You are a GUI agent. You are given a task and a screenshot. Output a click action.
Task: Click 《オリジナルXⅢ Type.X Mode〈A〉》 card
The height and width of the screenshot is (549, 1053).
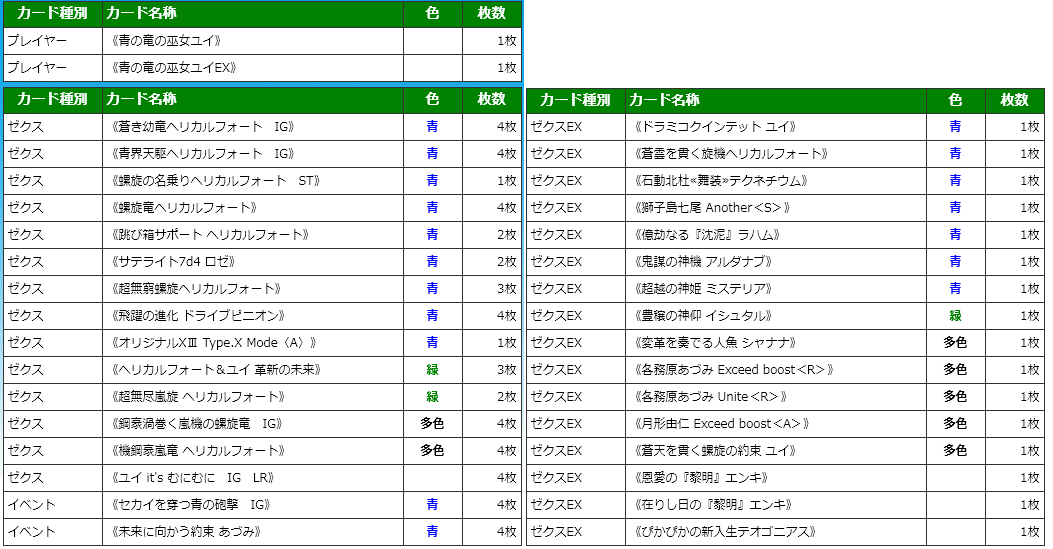(214, 342)
